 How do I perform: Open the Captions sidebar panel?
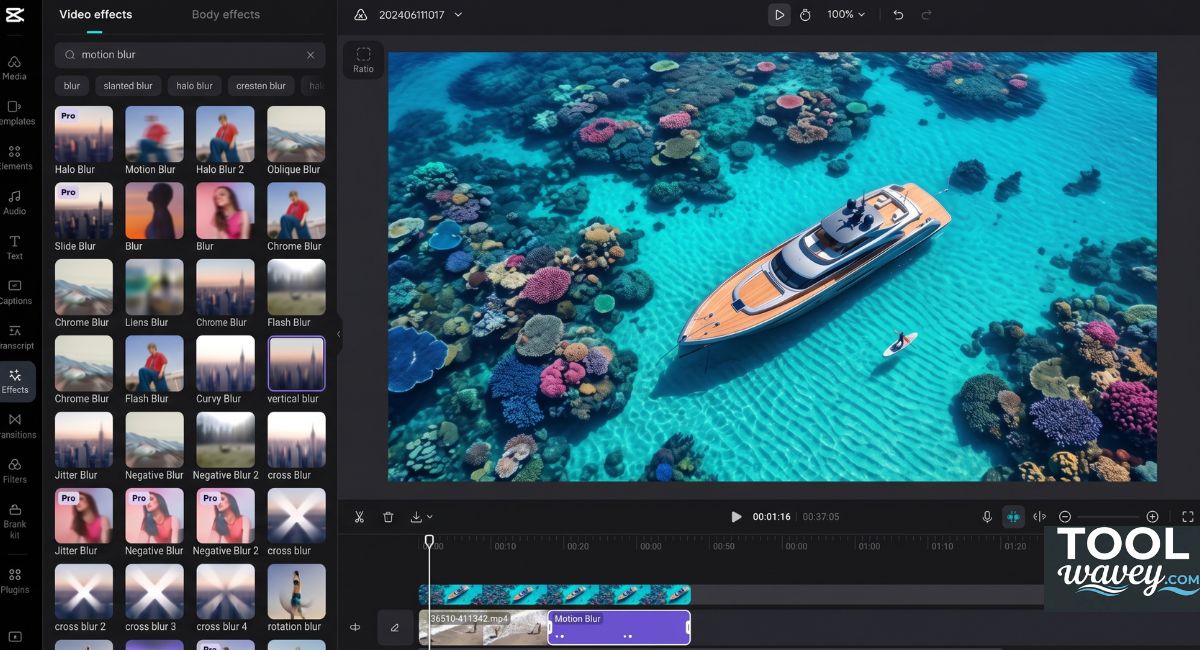point(15,291)
